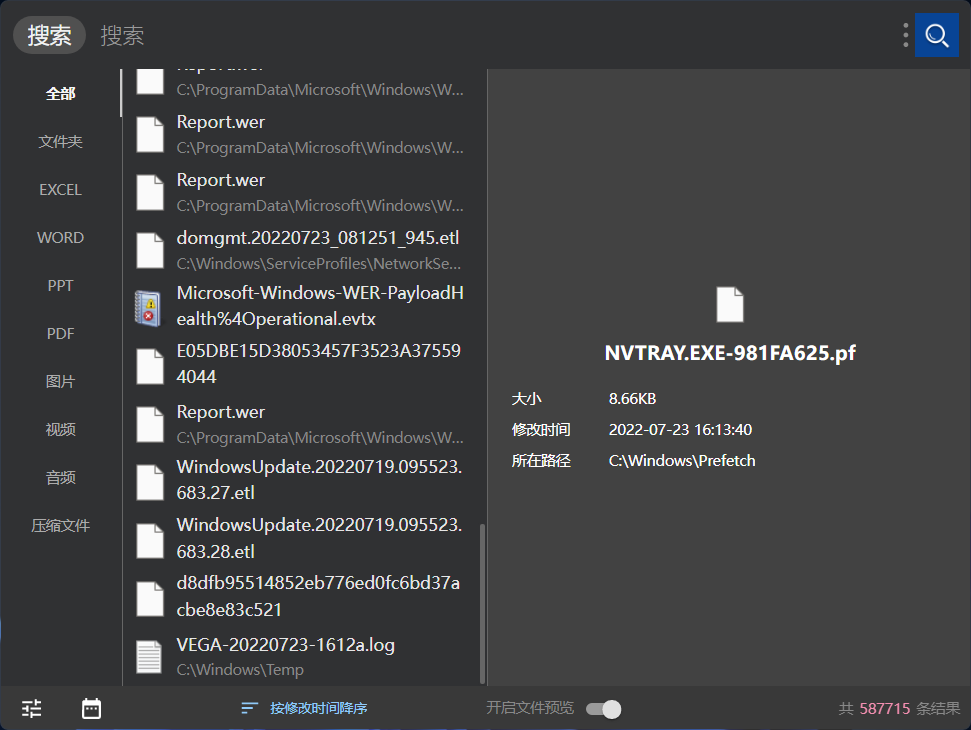Screen dimensions: 971x730
Task: Show only PDF files
Action: 60,334
